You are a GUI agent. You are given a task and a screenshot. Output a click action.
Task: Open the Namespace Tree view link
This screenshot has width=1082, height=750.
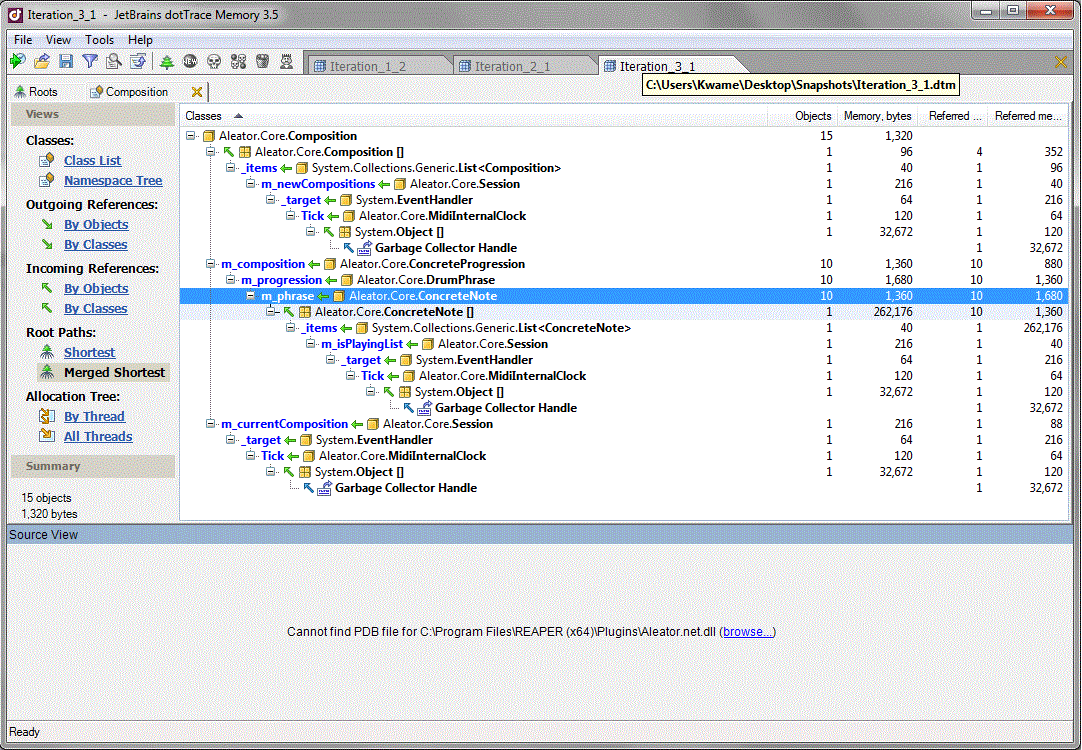pos(113,181)
